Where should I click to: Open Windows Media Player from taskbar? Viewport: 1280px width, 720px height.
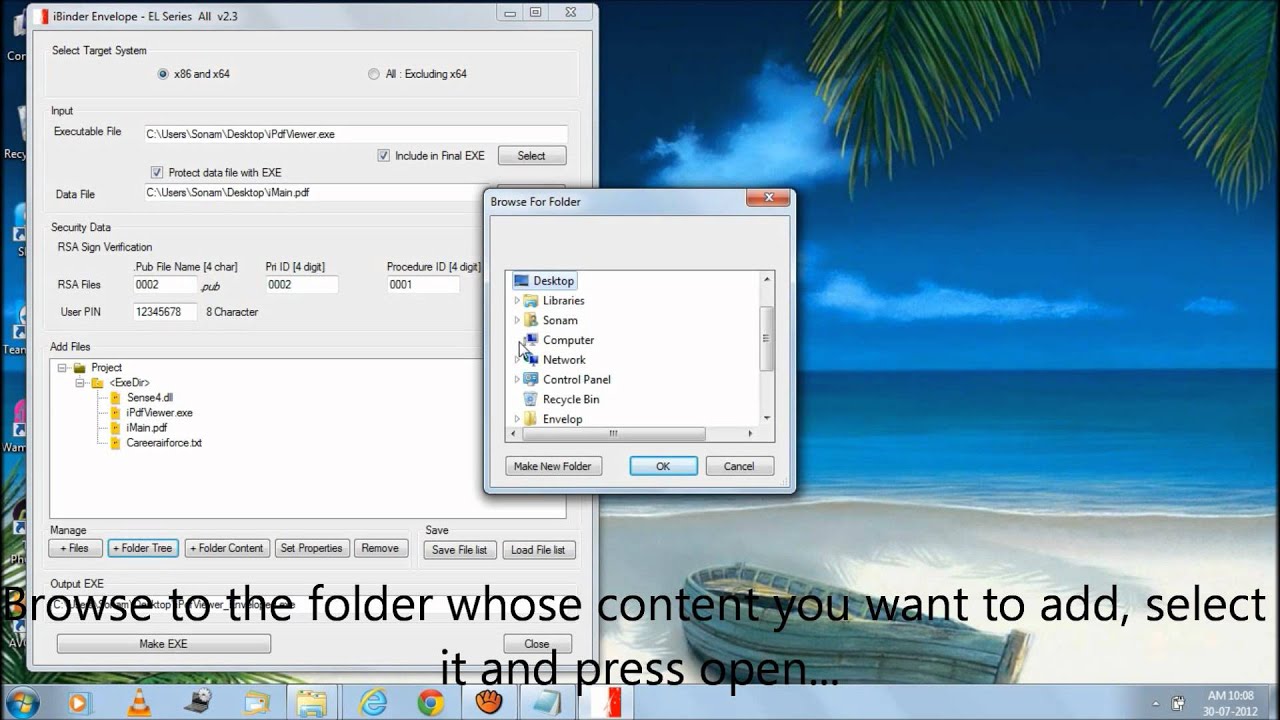pos(79,703)
